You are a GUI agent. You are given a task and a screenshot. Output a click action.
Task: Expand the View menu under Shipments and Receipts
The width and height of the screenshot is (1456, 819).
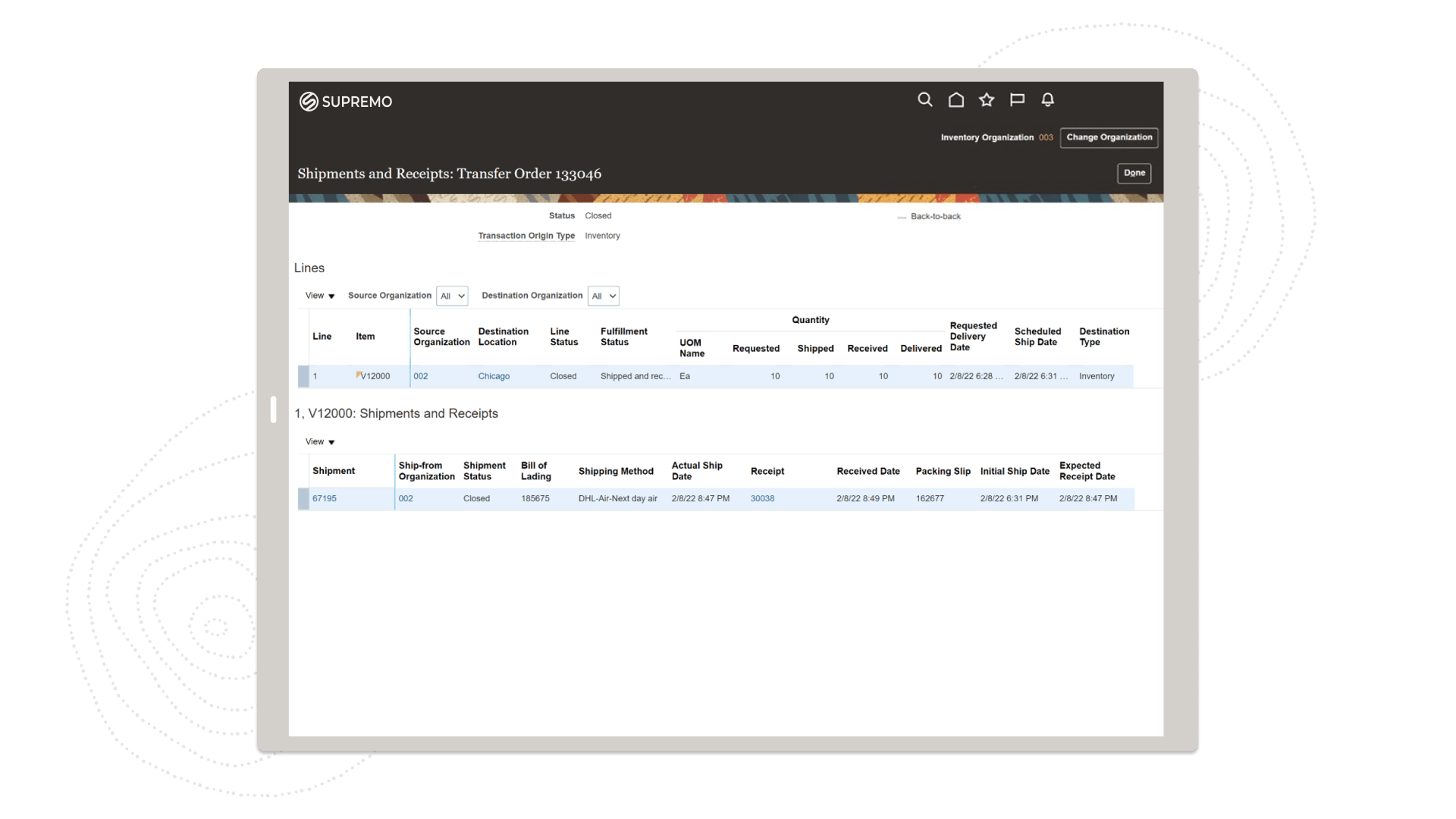tap(318, 441)
